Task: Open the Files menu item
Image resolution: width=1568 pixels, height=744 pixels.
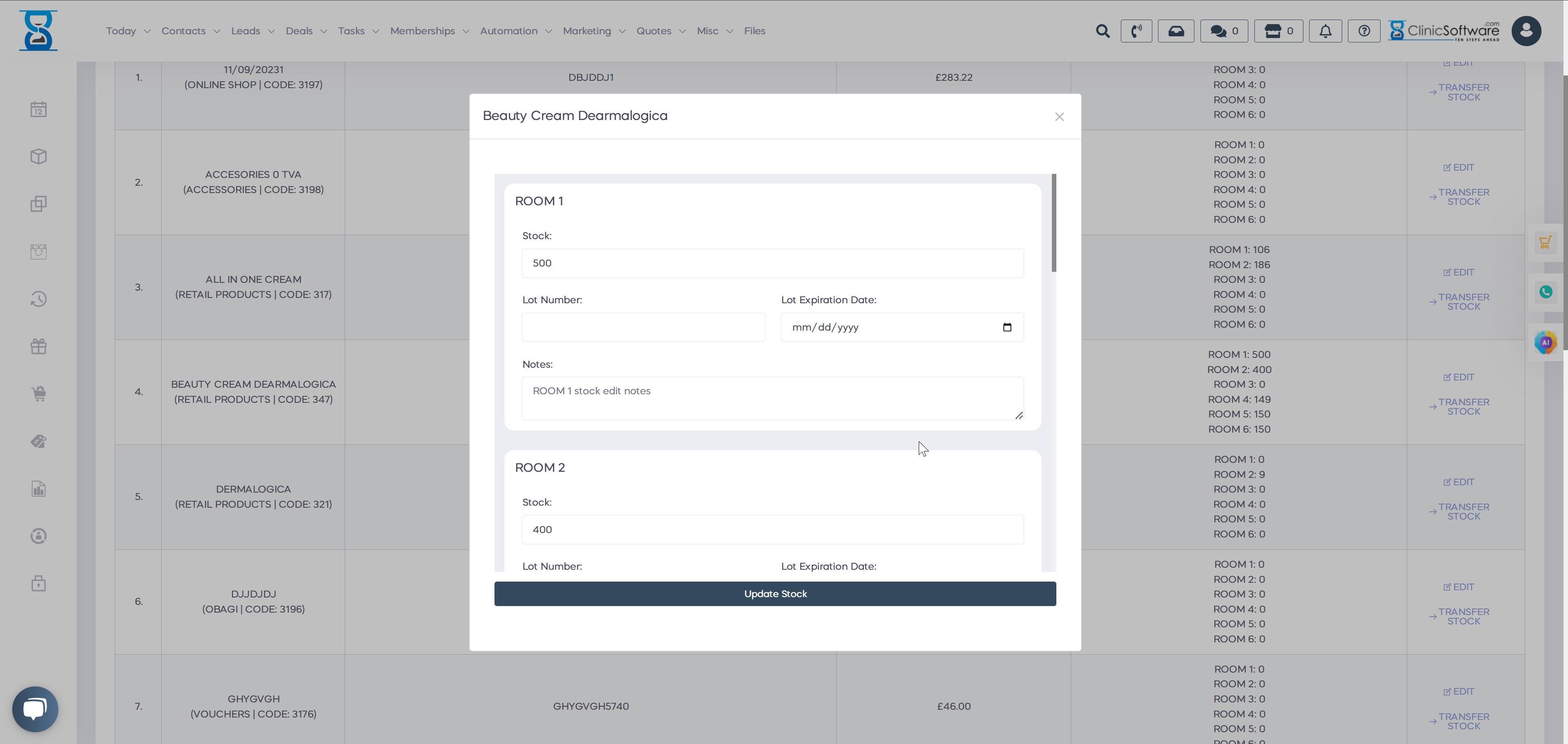Action: [x=754, y=31]
